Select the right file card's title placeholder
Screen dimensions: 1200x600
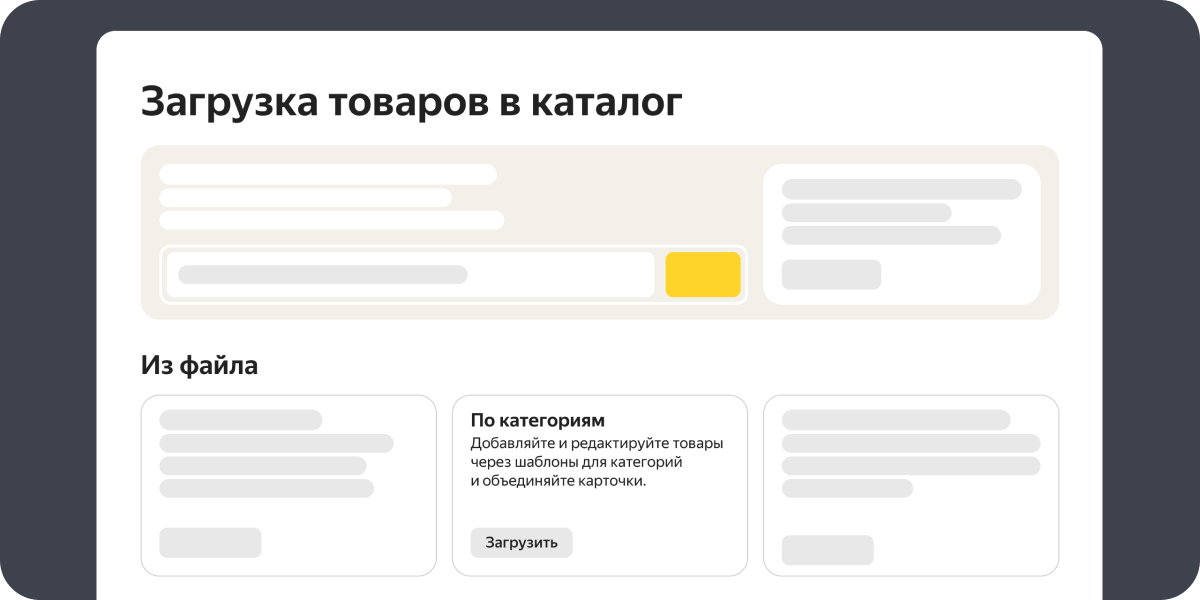895,420
